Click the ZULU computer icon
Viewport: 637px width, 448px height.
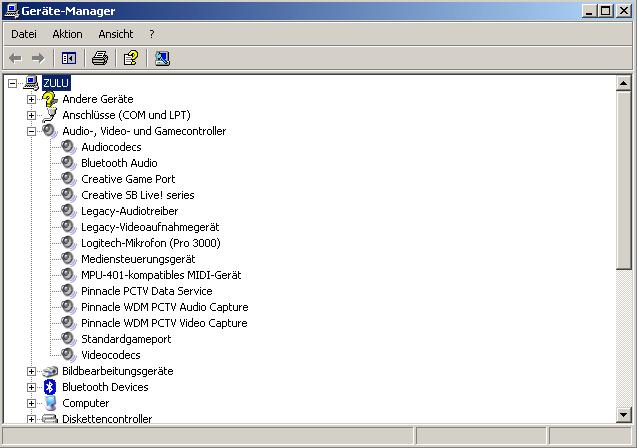31,83
